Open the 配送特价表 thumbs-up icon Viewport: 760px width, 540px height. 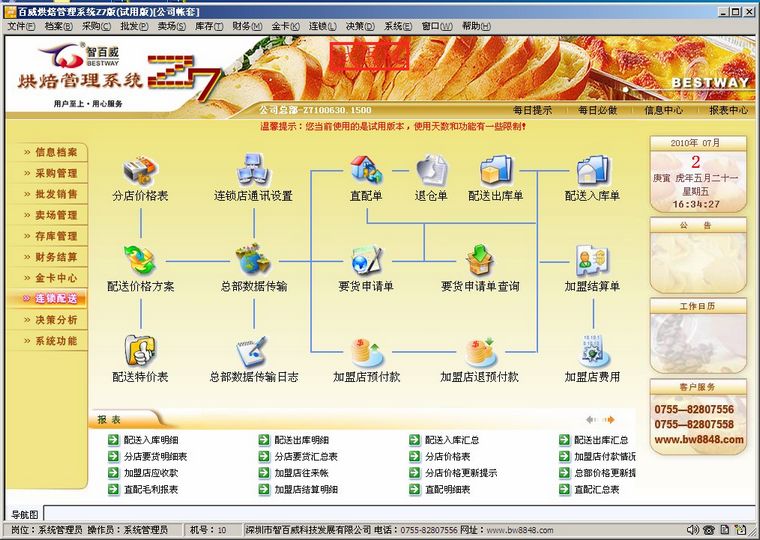(x=140, y=350)
